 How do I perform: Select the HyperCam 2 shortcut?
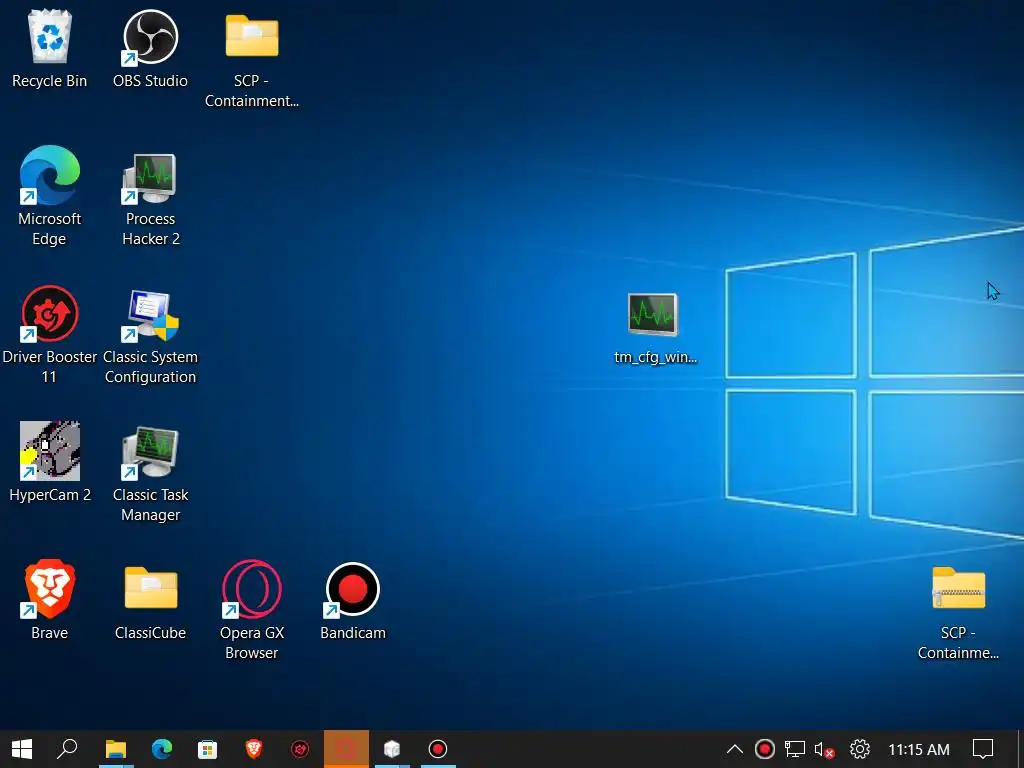50,462
